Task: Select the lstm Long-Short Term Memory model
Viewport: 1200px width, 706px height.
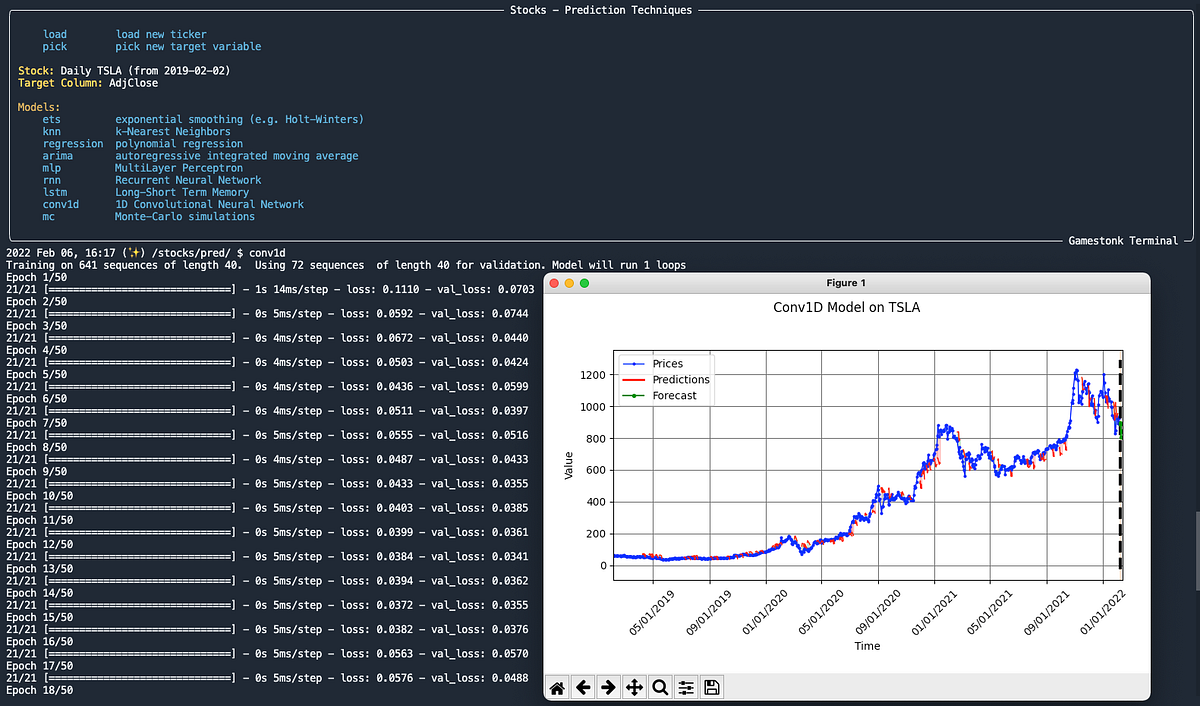Action: pyautogui.click(x=54, y=192)
